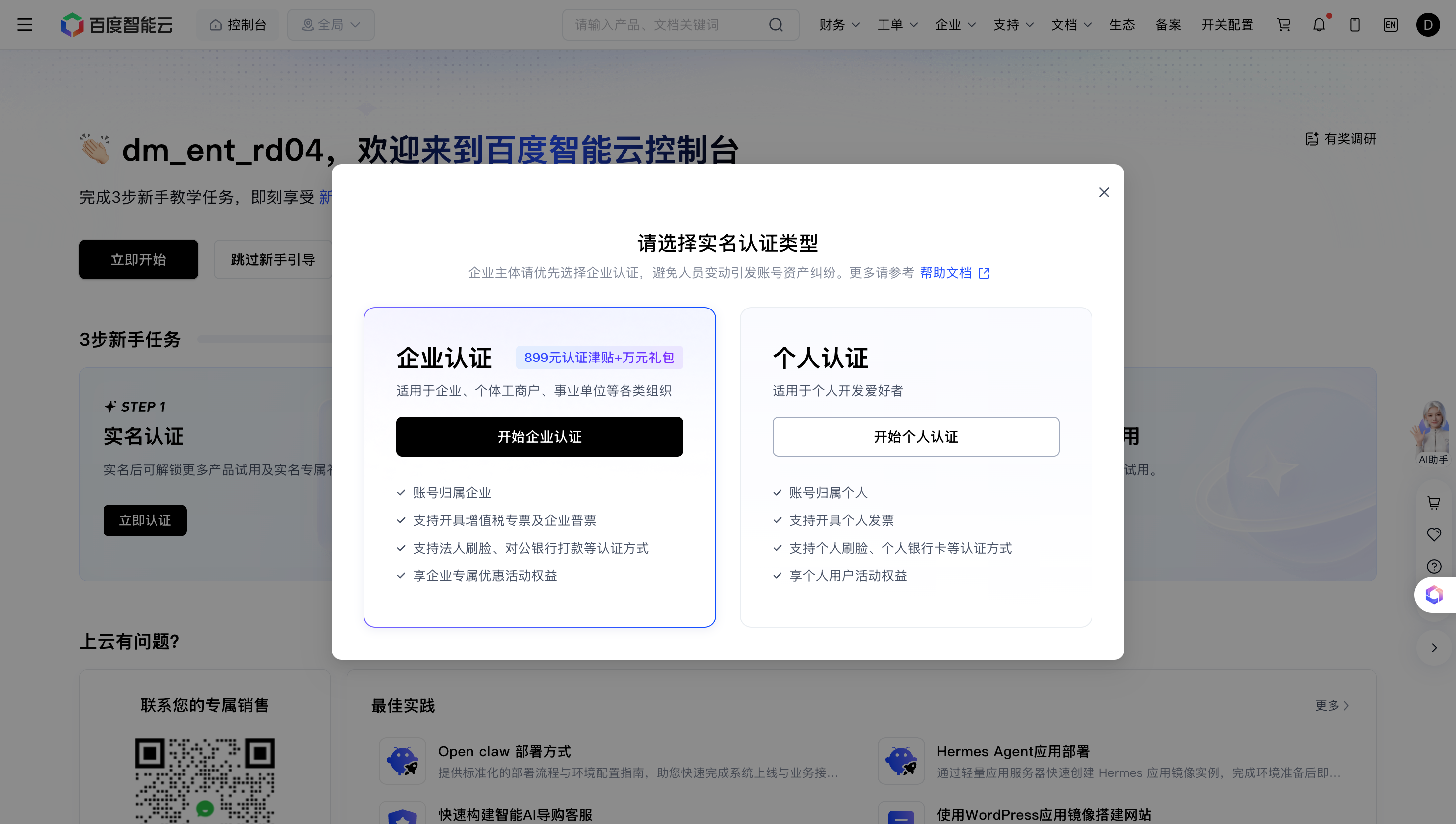The width and height of the screenshot is (1456, 824).
Task: Click 支持开具个人发票 text
Action: click(x=841, y=520)
